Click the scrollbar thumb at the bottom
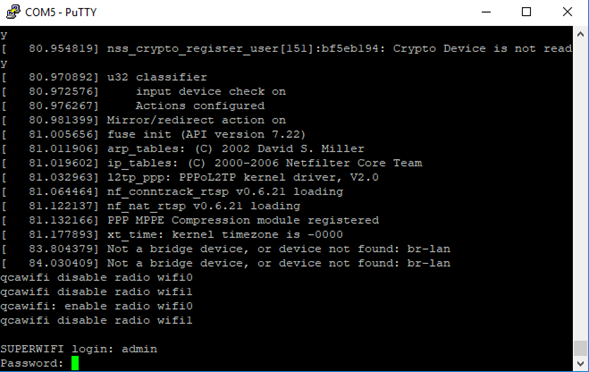Image resolution: width=589 pixels, height=372 pixels. (580, 348)
